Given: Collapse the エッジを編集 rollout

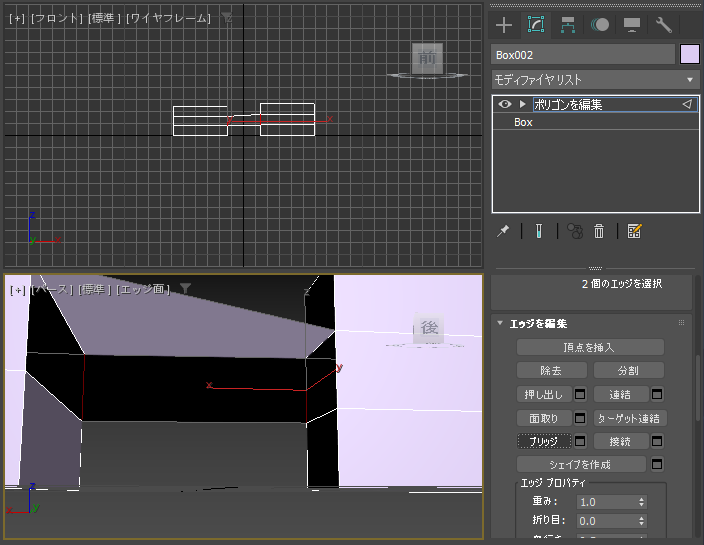Looking at the screenshot, I should 500,323.
